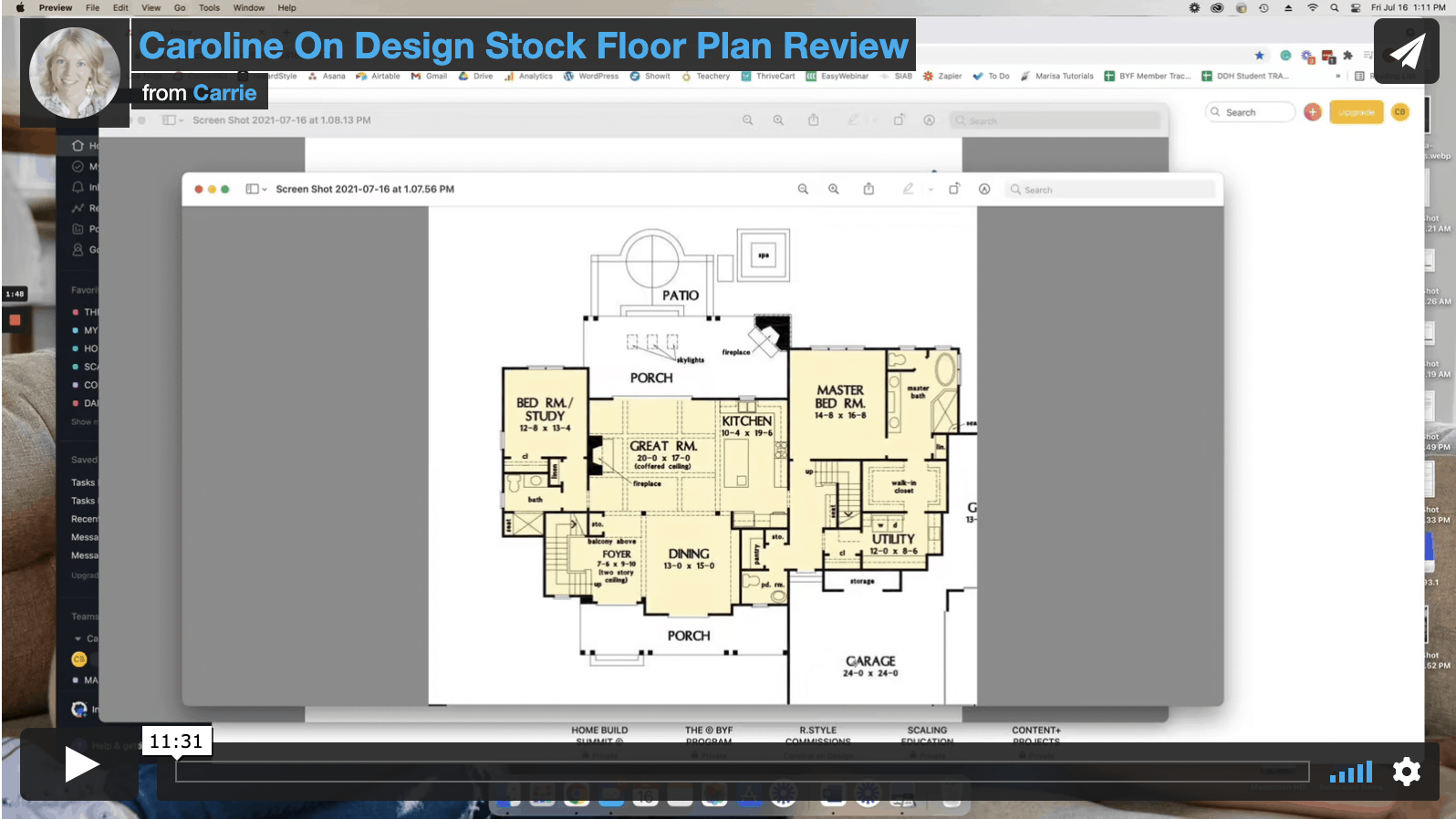Click the orange plus button beside Search
The width and height of the screenshot is (1456, 819).
coord(1312,112)
